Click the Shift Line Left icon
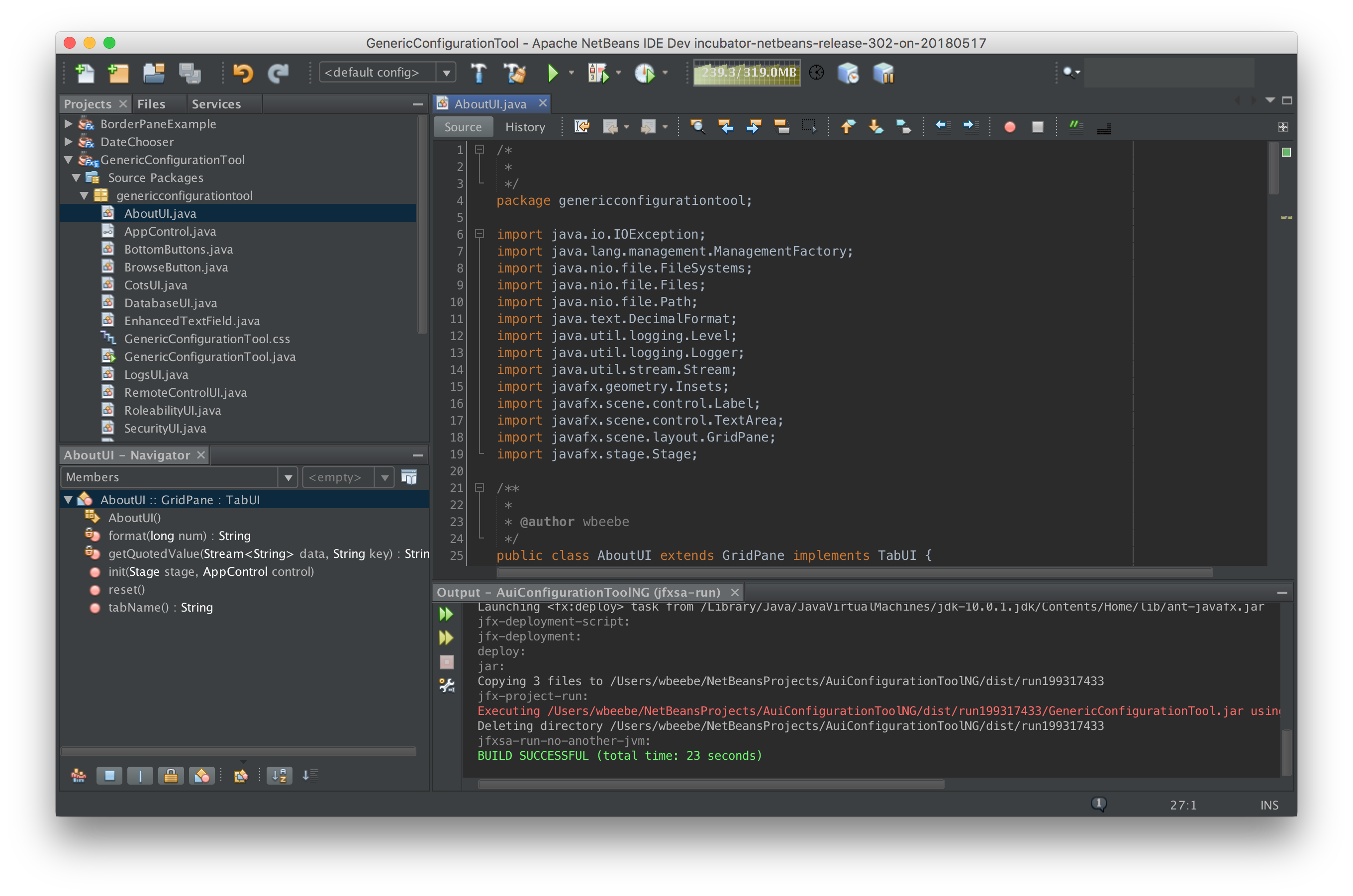This screenshot has height=896, width=1353. [x=943, y=127]
